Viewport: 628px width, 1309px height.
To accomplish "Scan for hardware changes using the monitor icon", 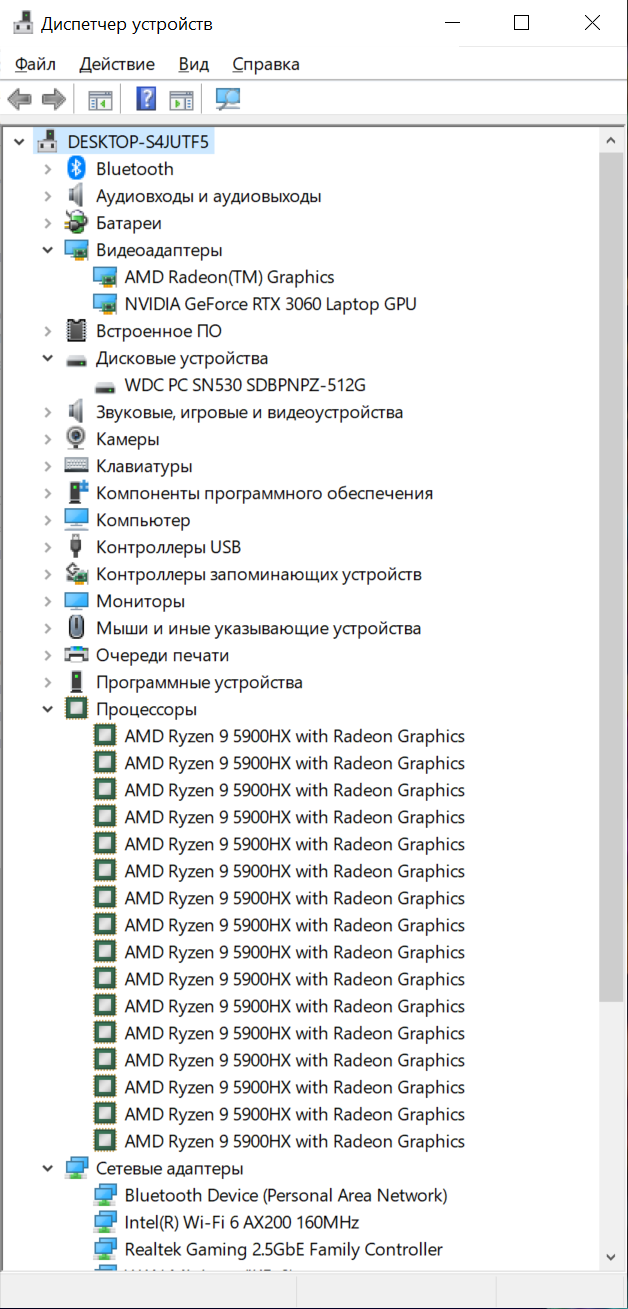I will click(228, 99).
